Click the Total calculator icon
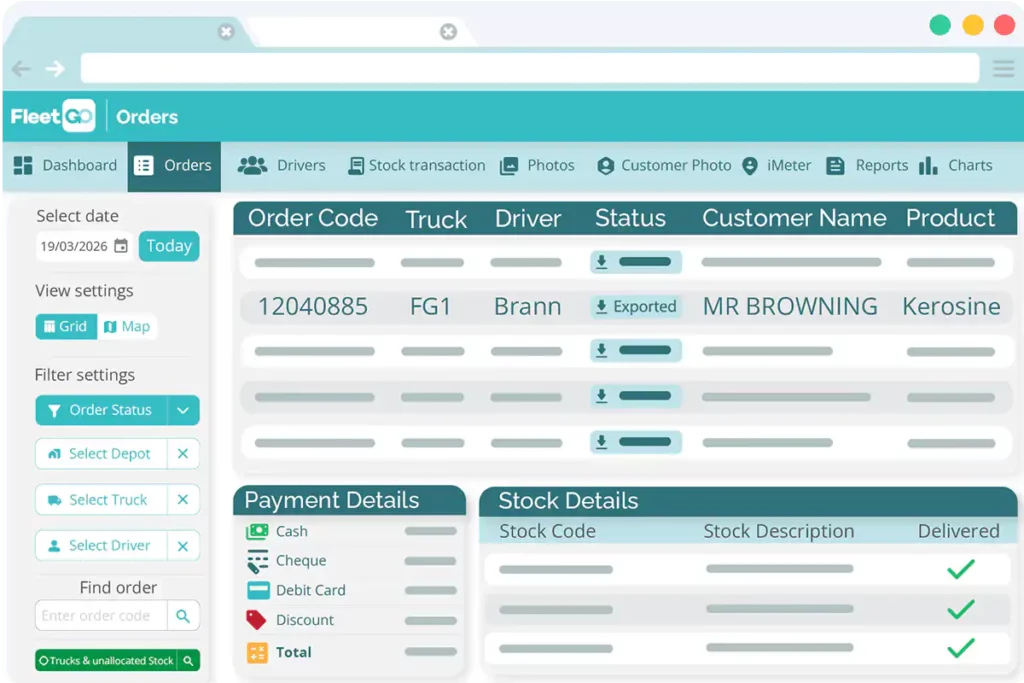This screenshot has width=1024, height=683. pyautogui.click(x=257, y=652)
